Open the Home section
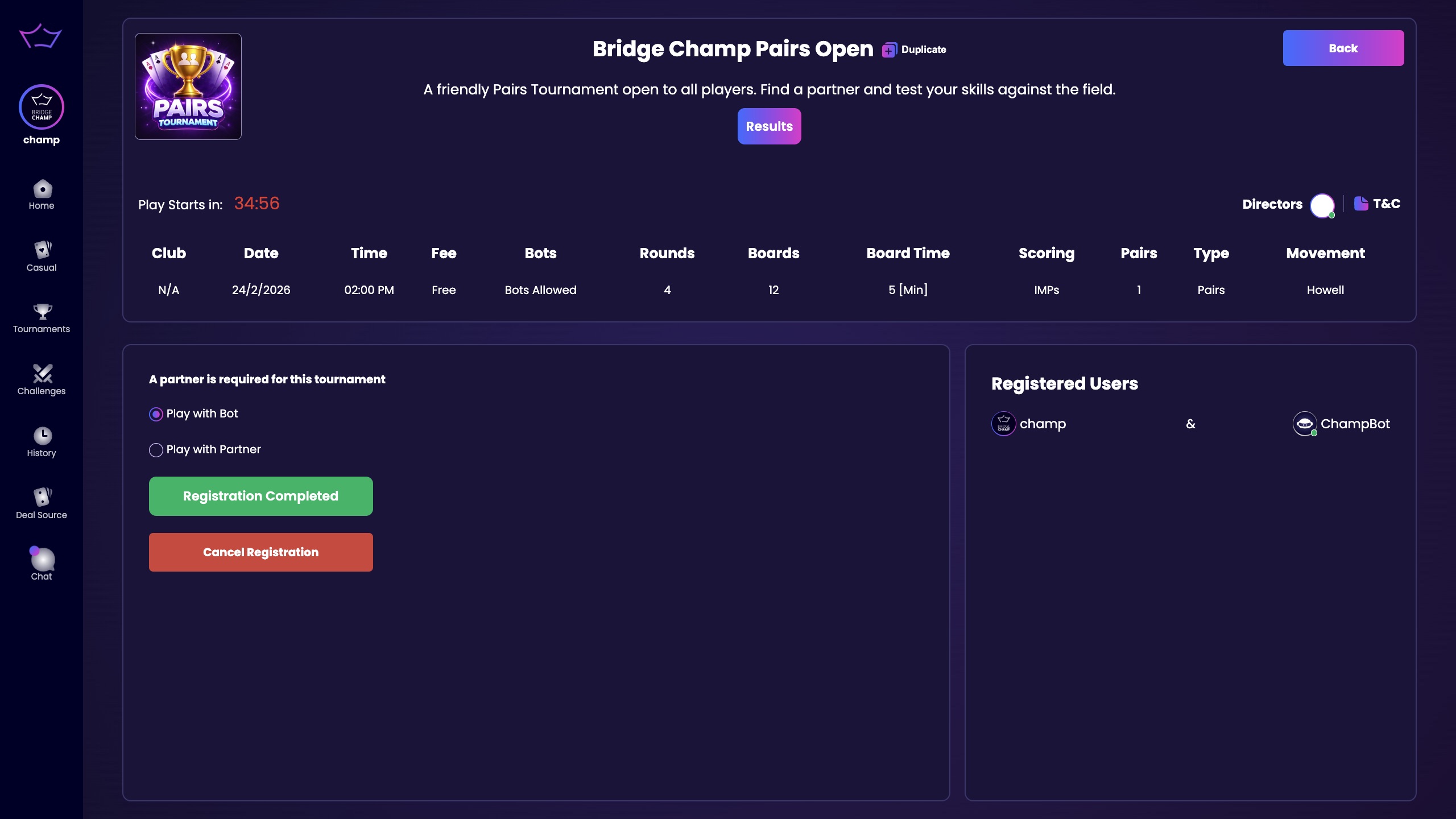Image resolution: width=1456 pixels, height=819 pixels. coord(41,193)
